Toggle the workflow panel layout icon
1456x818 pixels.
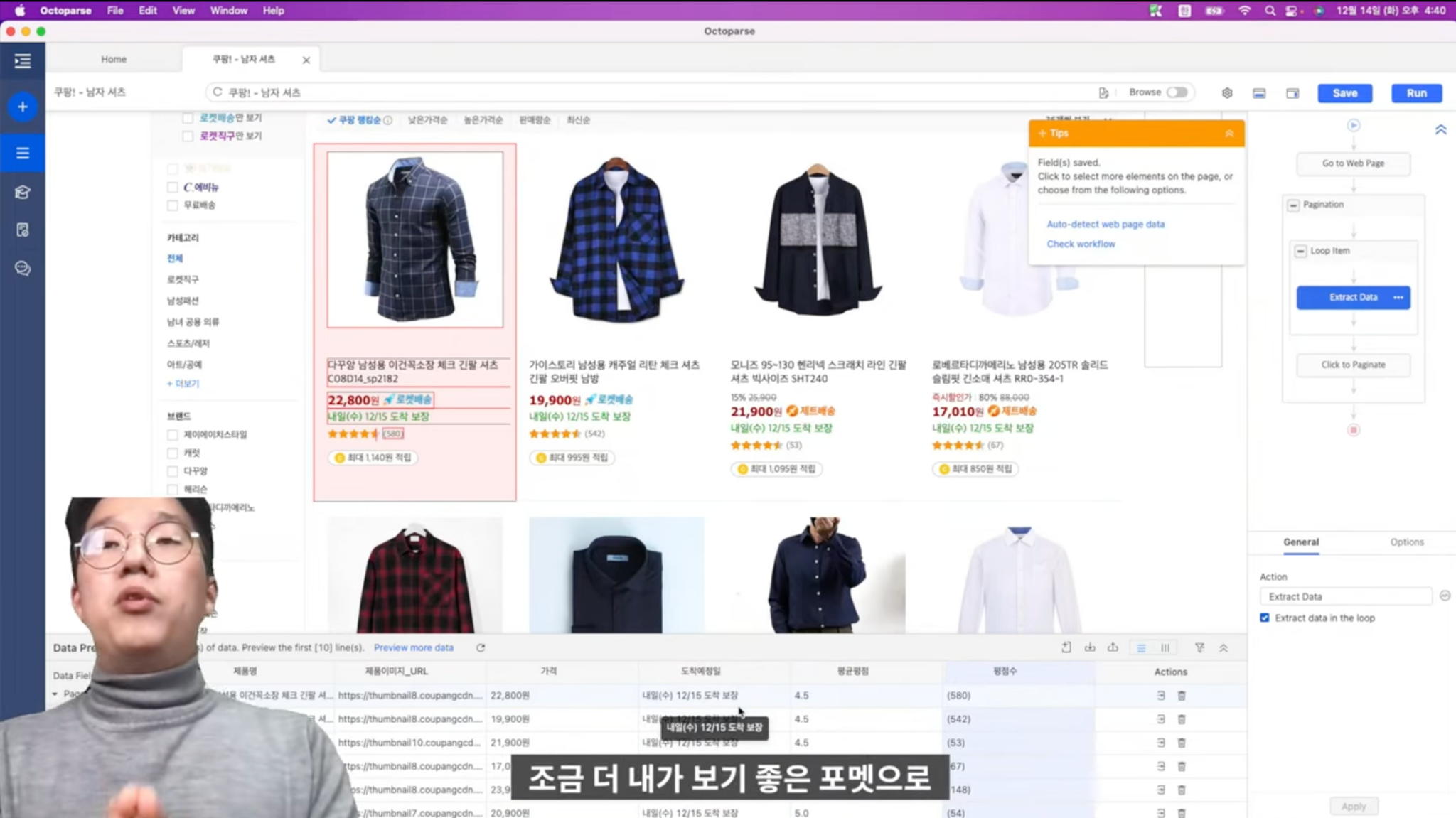coord(1292,93)
